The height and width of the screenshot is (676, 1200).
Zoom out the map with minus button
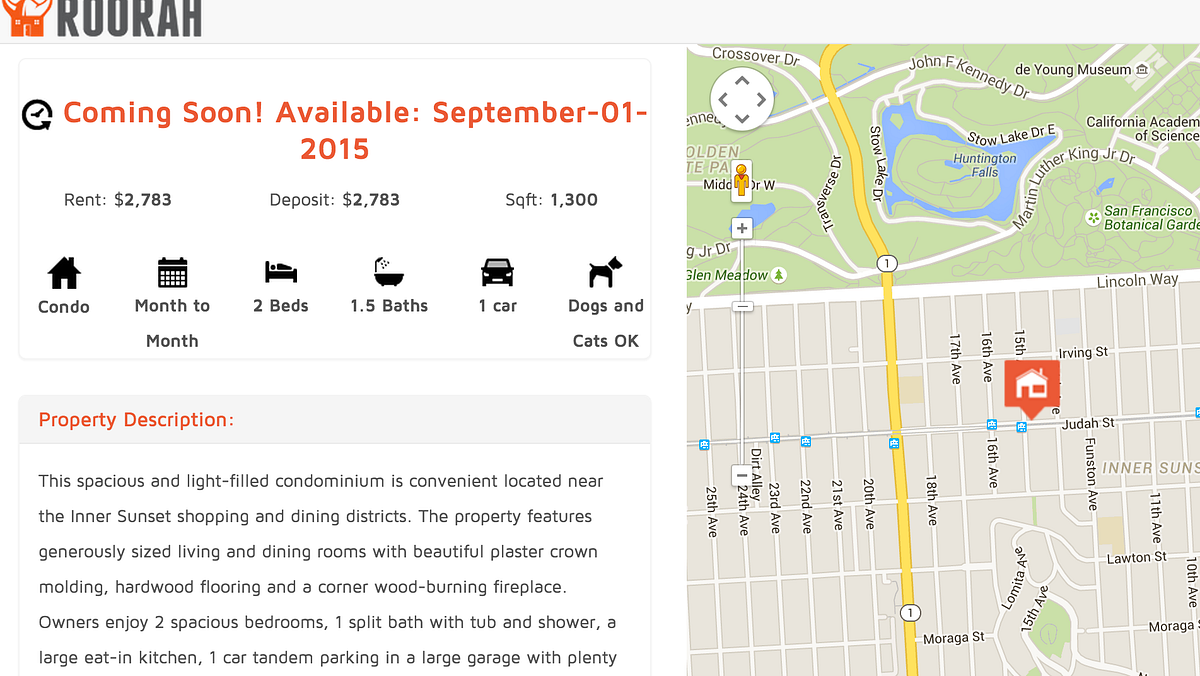(742, 476)
